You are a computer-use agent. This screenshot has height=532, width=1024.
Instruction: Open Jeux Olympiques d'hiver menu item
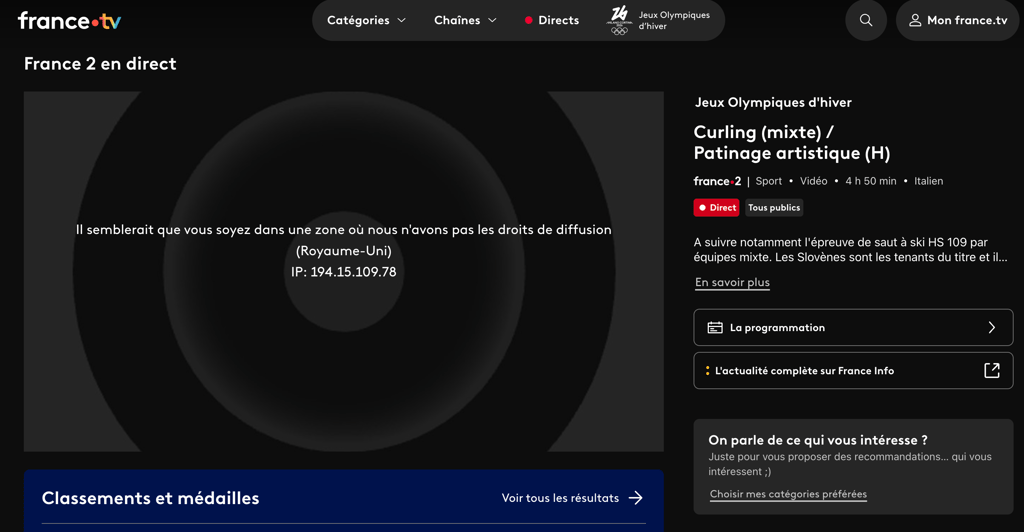point(660,20)
